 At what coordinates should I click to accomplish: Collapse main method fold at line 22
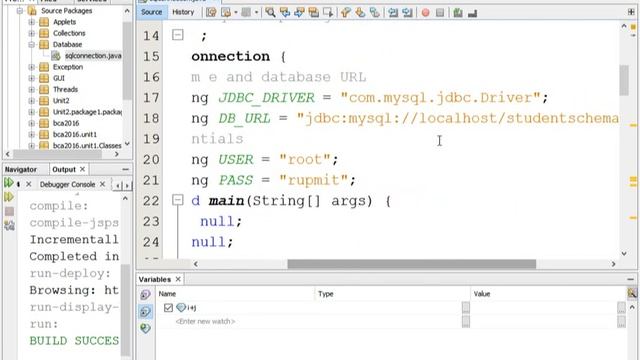178,200
